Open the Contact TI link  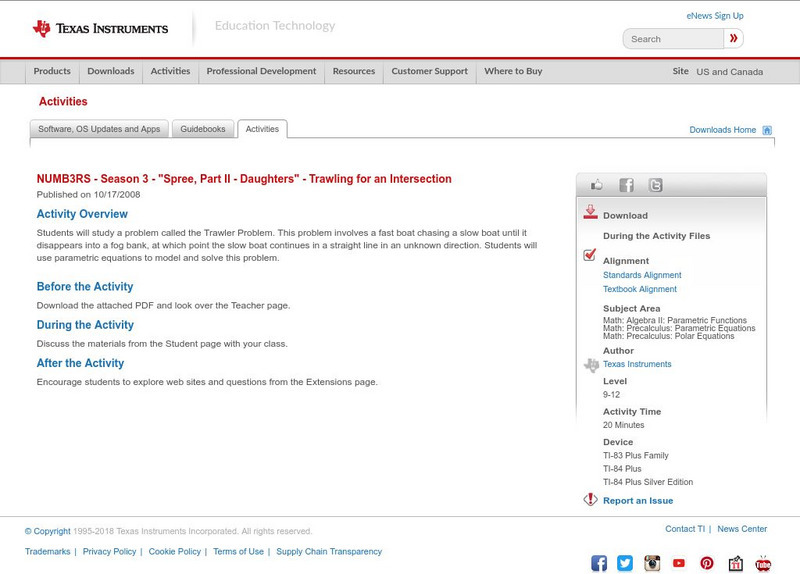tap(685, 529)
